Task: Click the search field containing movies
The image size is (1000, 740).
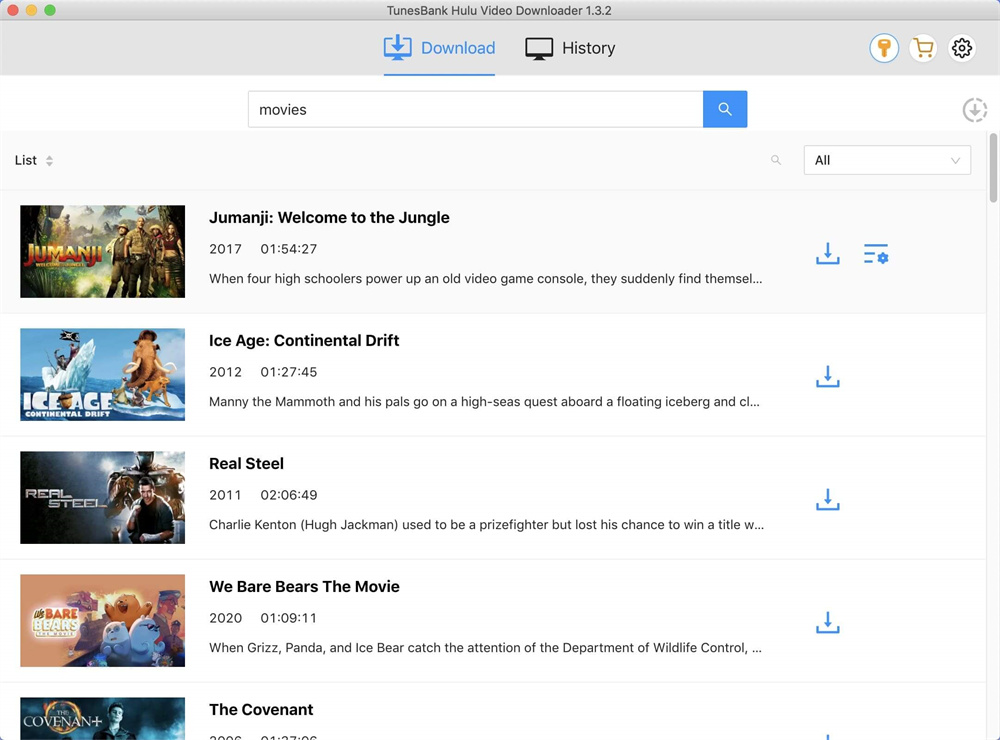Action: [476, 109]
